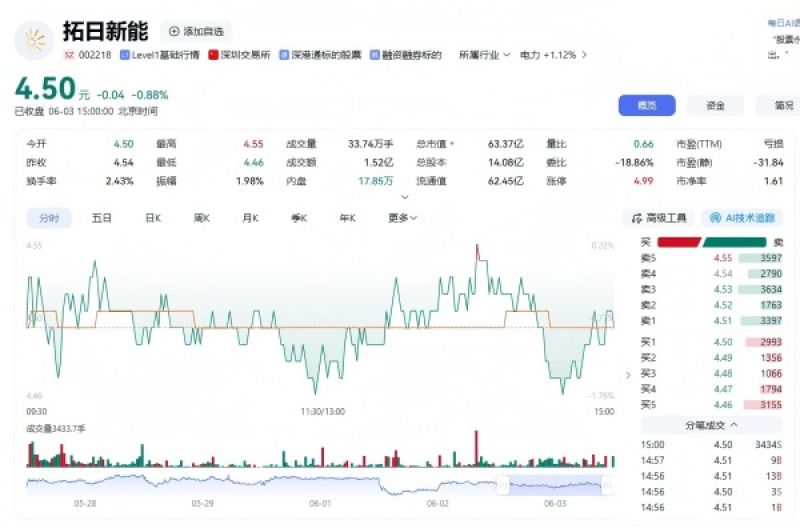
Task: Click the 委比 value -18.86%
Action: pyautogui.click(x=635, y=163)
